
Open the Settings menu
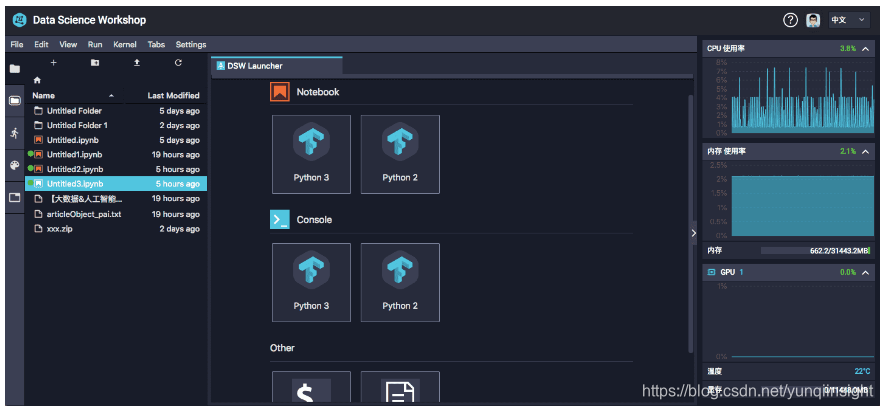coord(191,45)
